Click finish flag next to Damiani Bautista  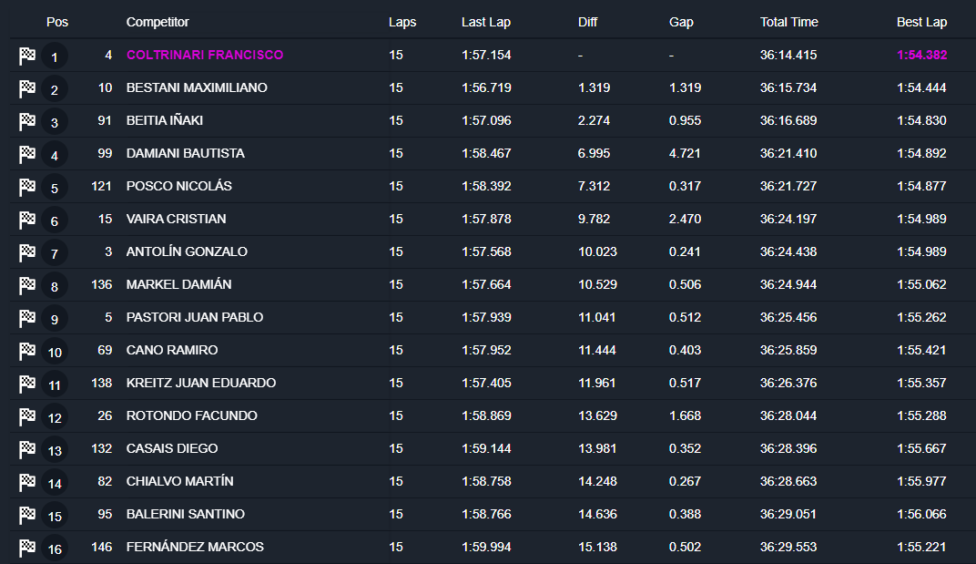27,154
